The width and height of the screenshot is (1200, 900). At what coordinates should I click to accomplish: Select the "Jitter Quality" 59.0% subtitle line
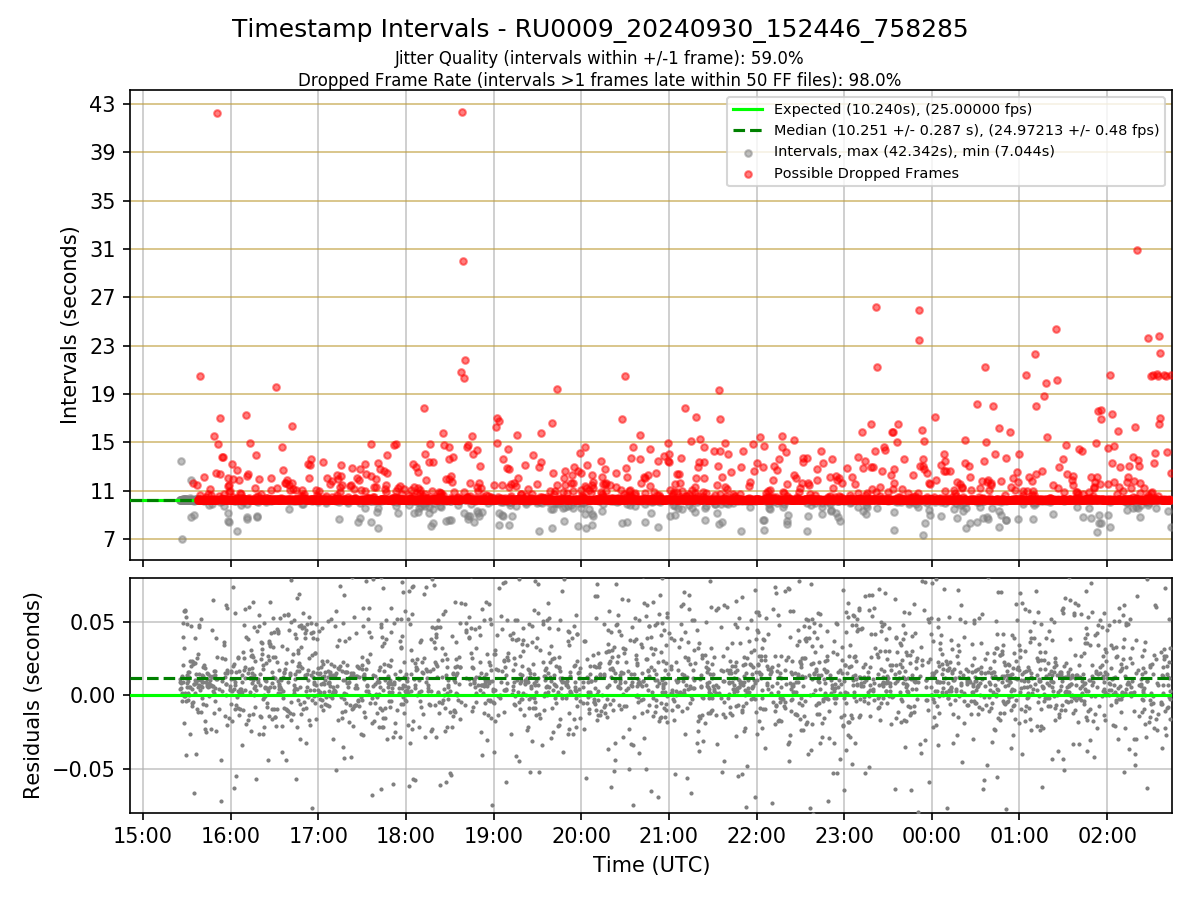(x=600, y=58)
